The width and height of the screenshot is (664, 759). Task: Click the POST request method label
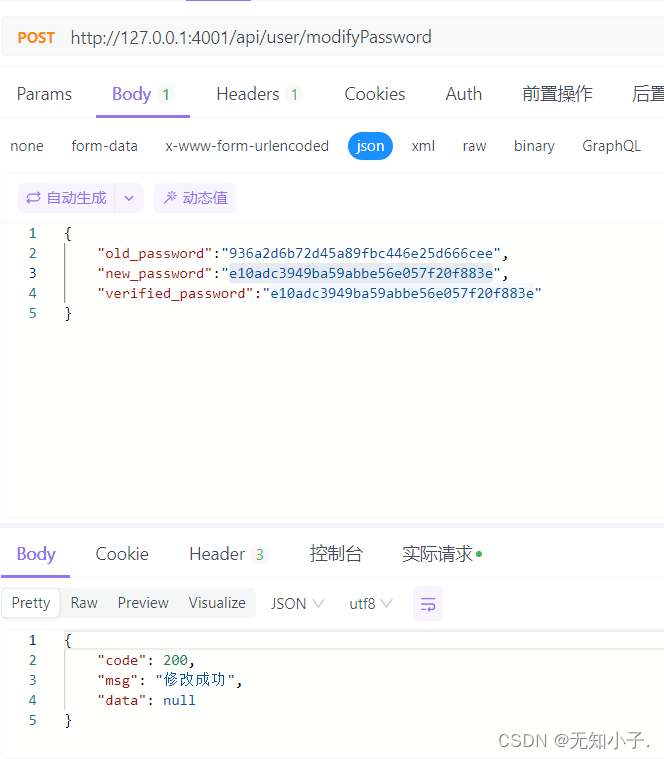tap(36, 38)
